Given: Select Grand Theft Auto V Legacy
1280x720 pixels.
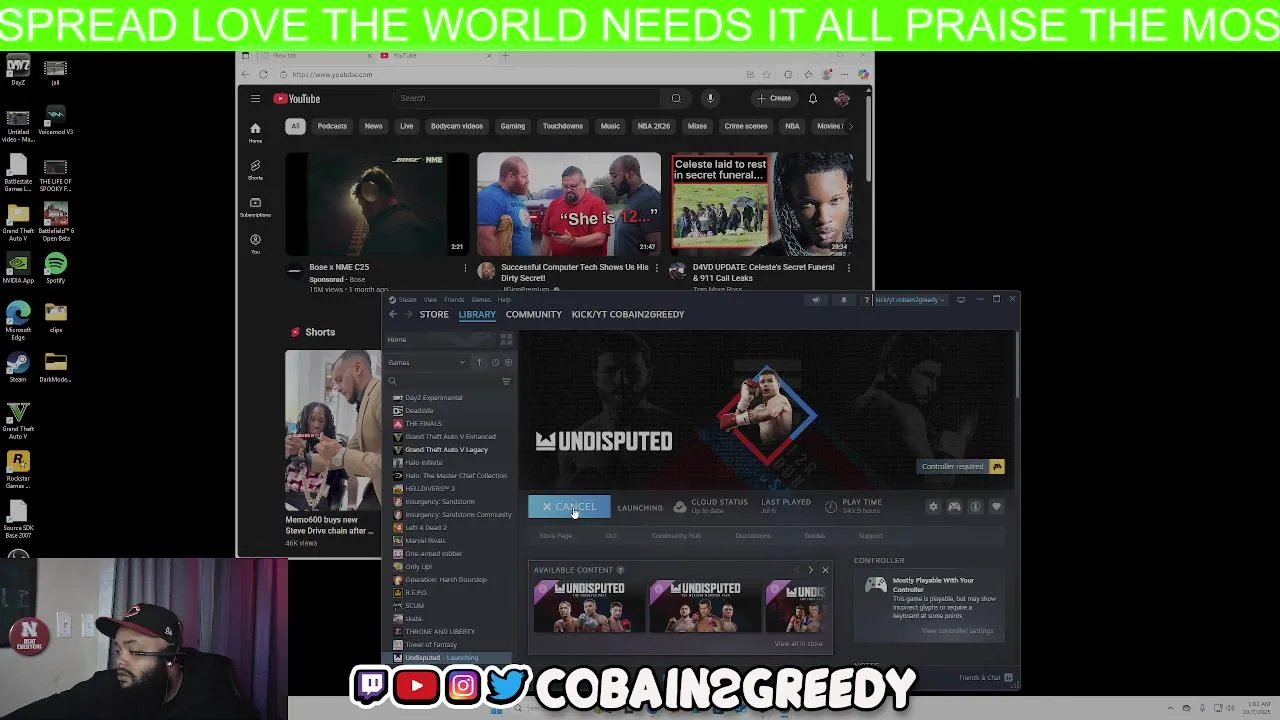Looking at the screenshot, I should click(446, 450).
